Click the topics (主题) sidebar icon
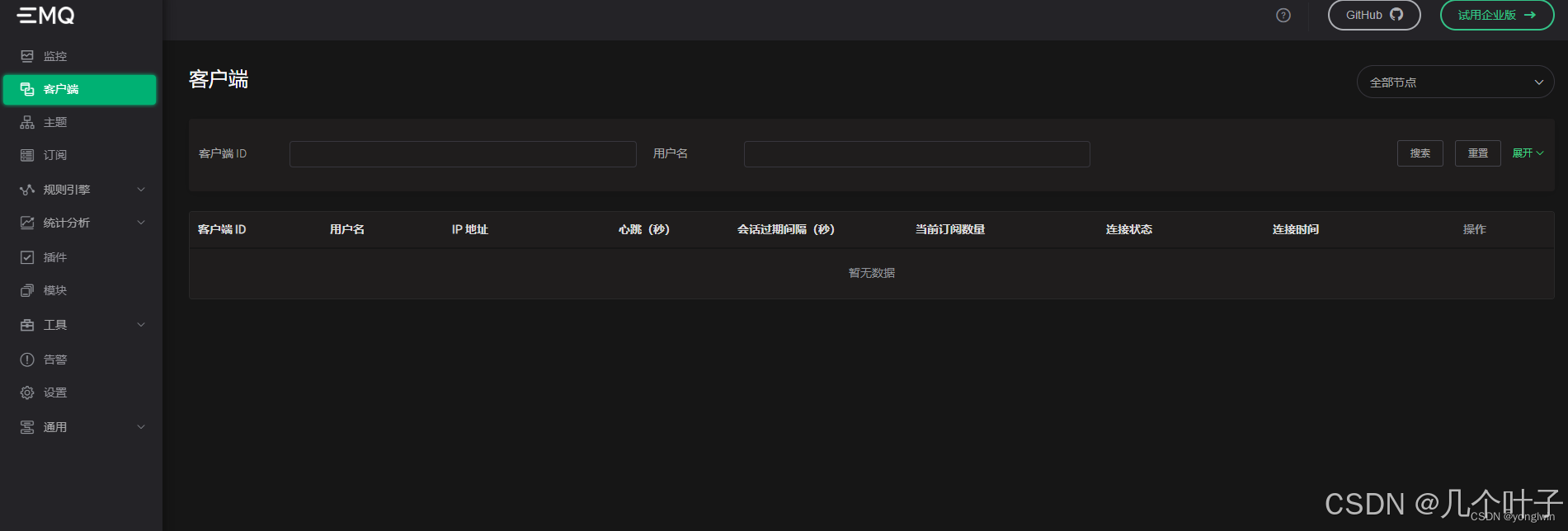Screen dimensions: 1568x531 coord(27,122)
